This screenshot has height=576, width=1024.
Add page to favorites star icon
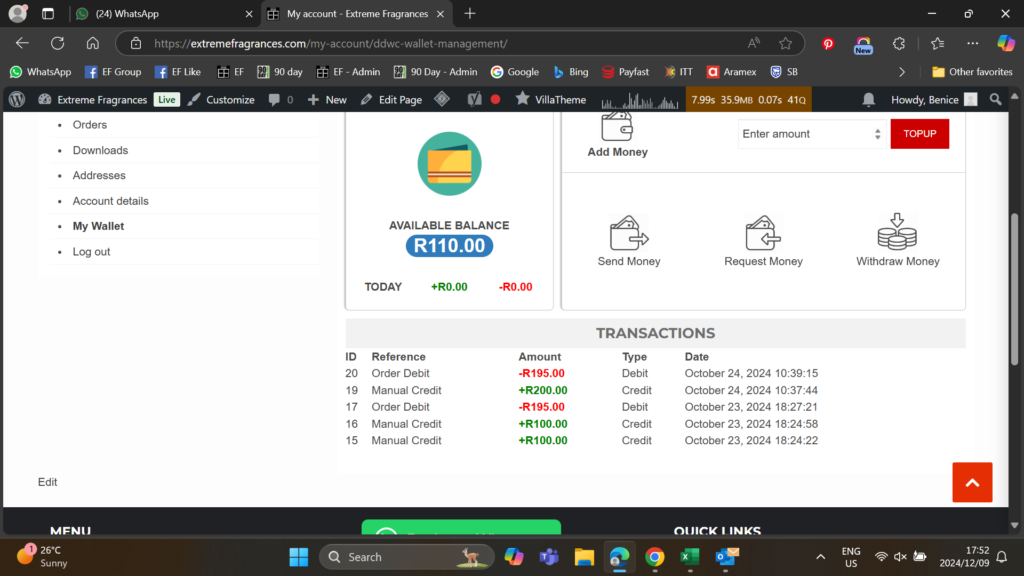tap(785, 44)
